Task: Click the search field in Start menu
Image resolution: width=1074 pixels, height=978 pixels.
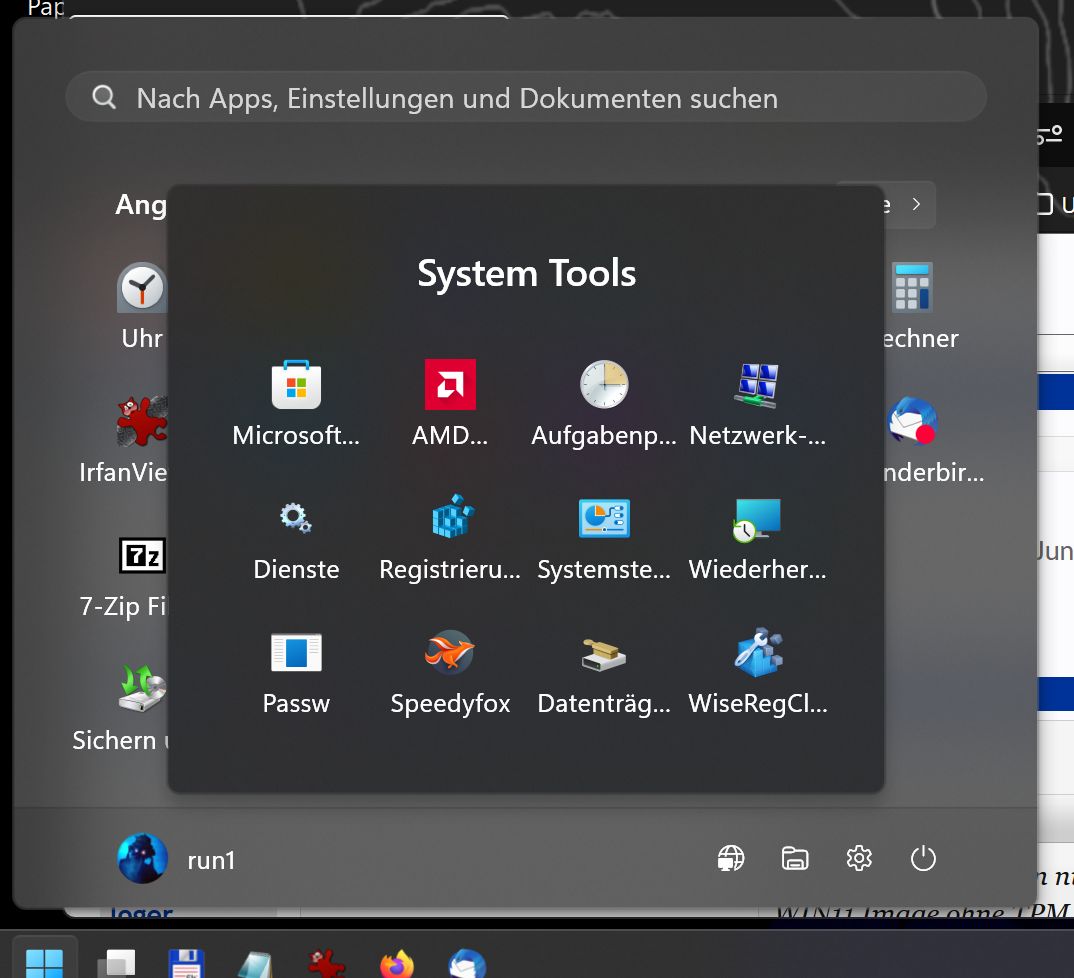Action: [x=526, y=97]
